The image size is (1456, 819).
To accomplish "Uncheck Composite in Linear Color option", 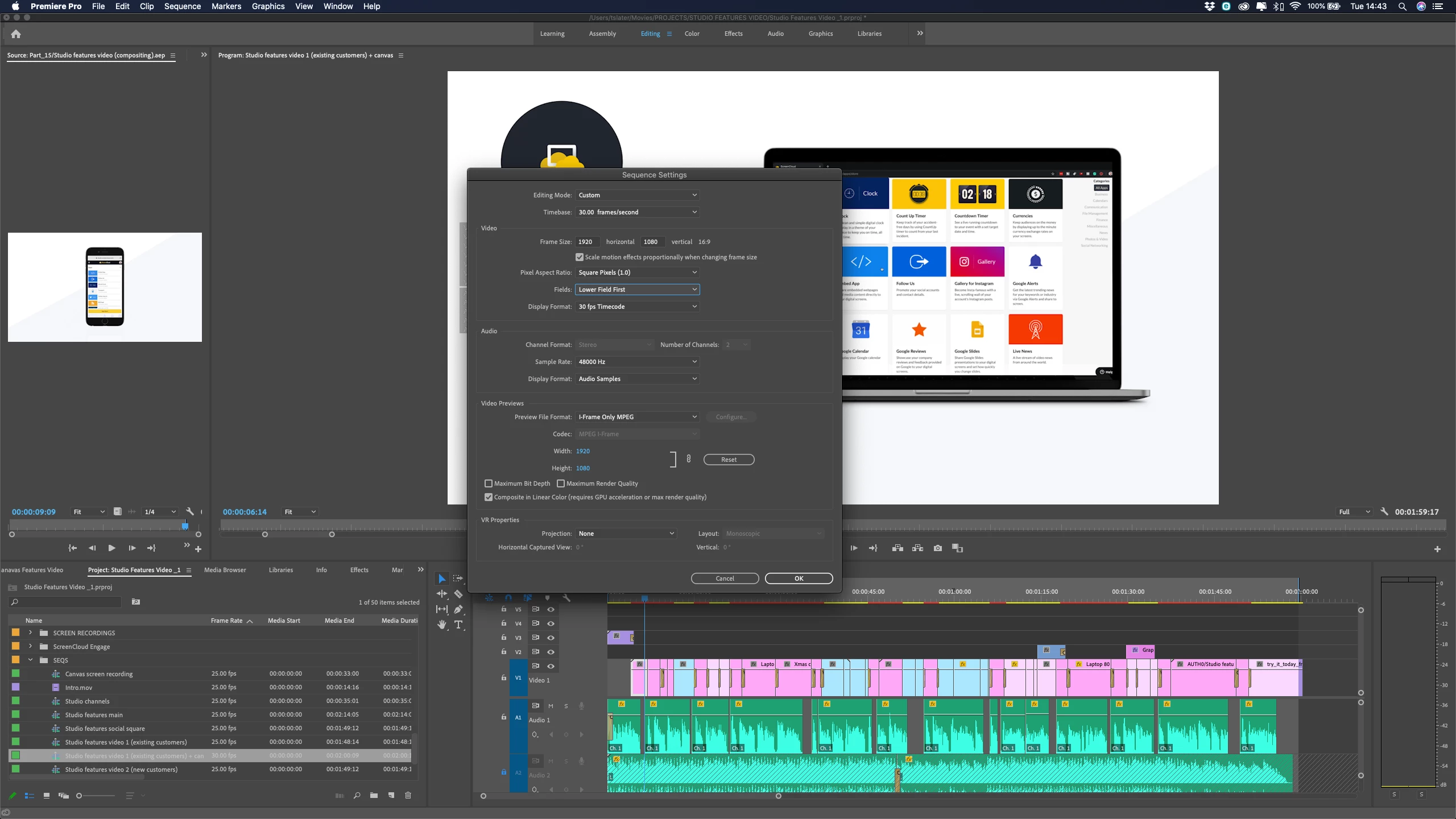I will pos(488,497).
